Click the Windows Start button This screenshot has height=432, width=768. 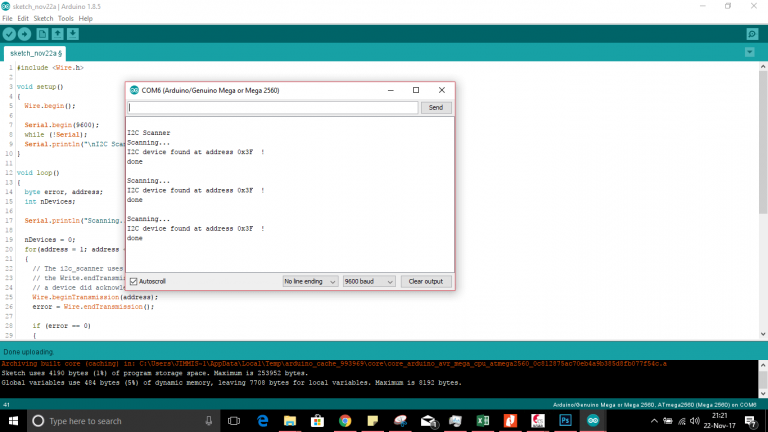pos(13,421)
